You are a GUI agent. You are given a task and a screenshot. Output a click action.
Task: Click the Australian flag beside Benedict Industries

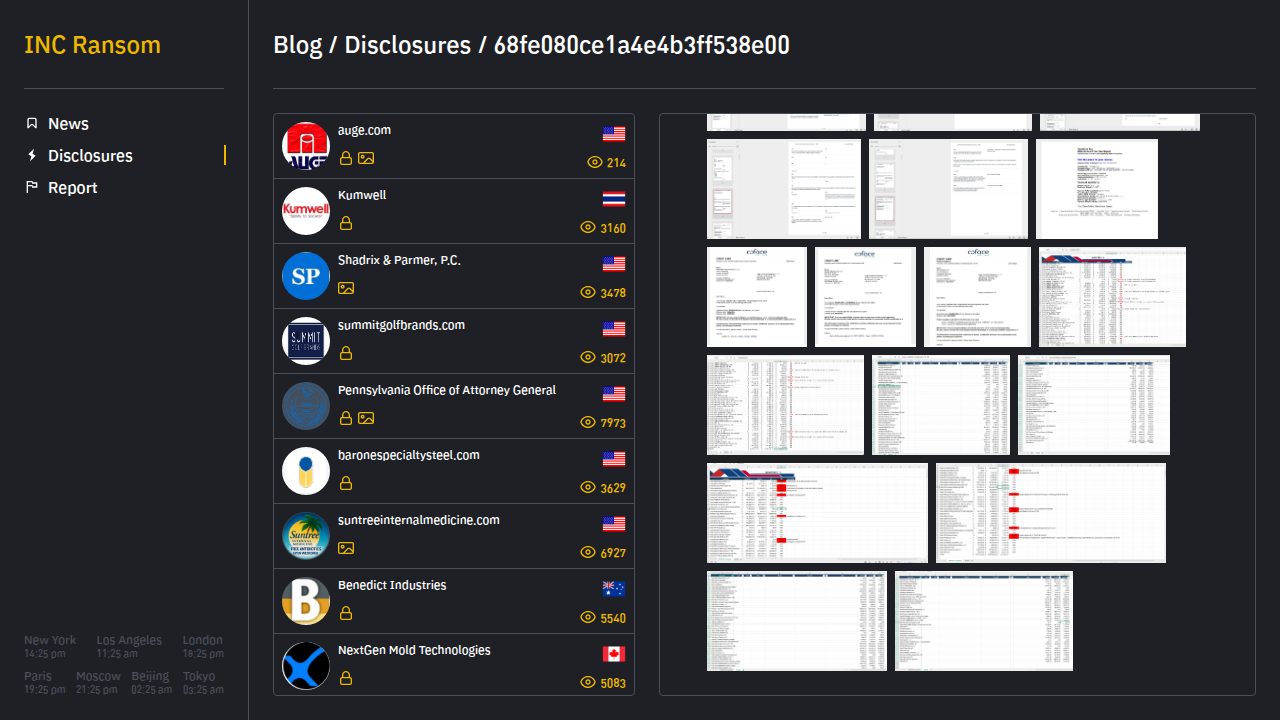click(613, 588)
